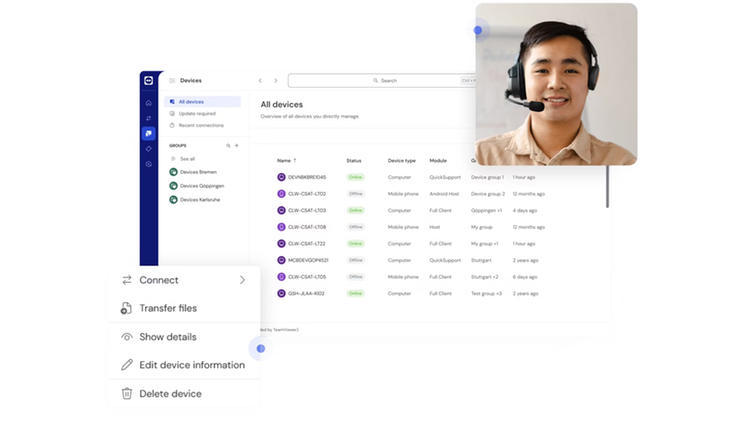The width and height of the screenshot is (750, 424).
Task: Click the device icon for MCBDEVGOP4521
Action: (x=281, y=260)
